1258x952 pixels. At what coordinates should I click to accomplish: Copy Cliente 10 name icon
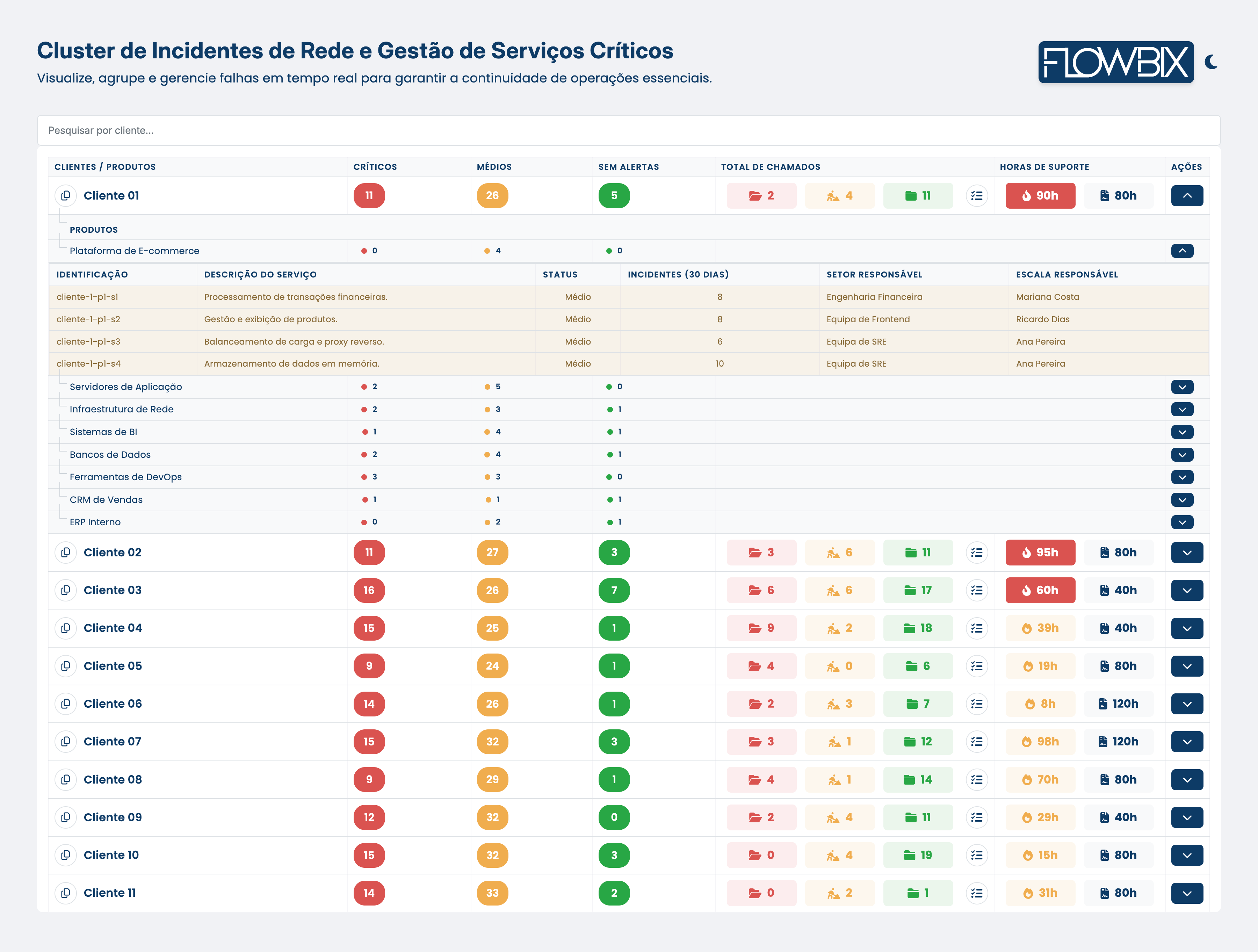(x=66, y=855)
